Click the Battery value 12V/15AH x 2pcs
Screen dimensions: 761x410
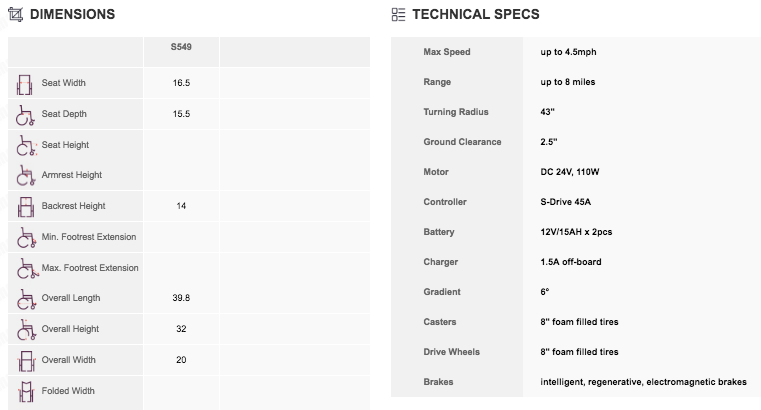(576, 232)
